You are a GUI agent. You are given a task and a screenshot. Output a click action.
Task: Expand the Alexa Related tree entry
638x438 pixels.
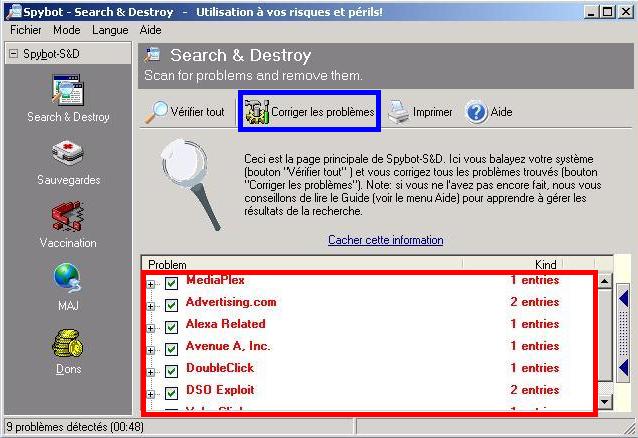152,327
